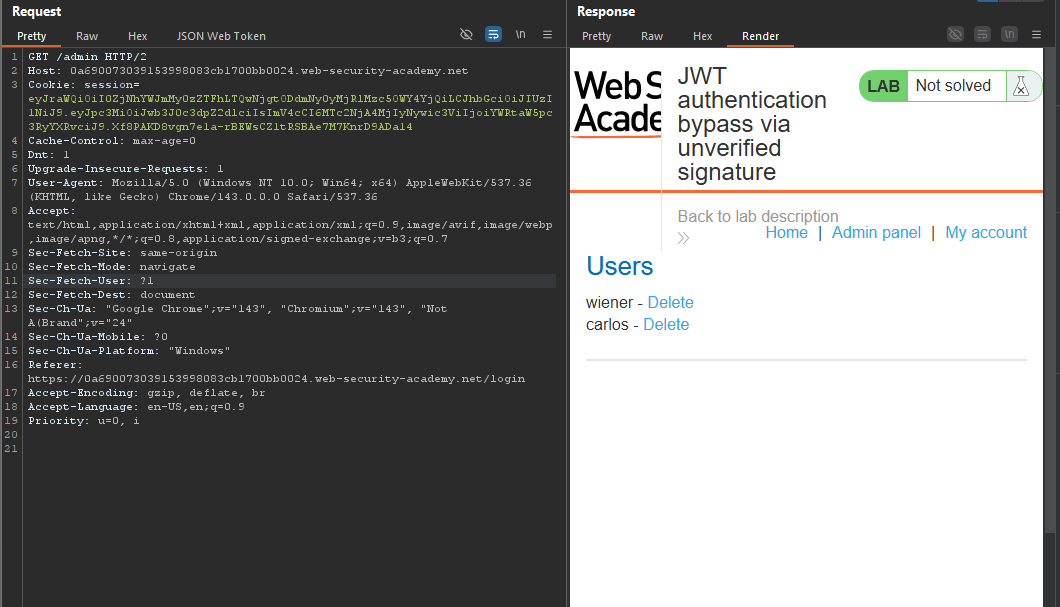Click the Sec-Fetch-Site: same-origin line

(122, 252)
